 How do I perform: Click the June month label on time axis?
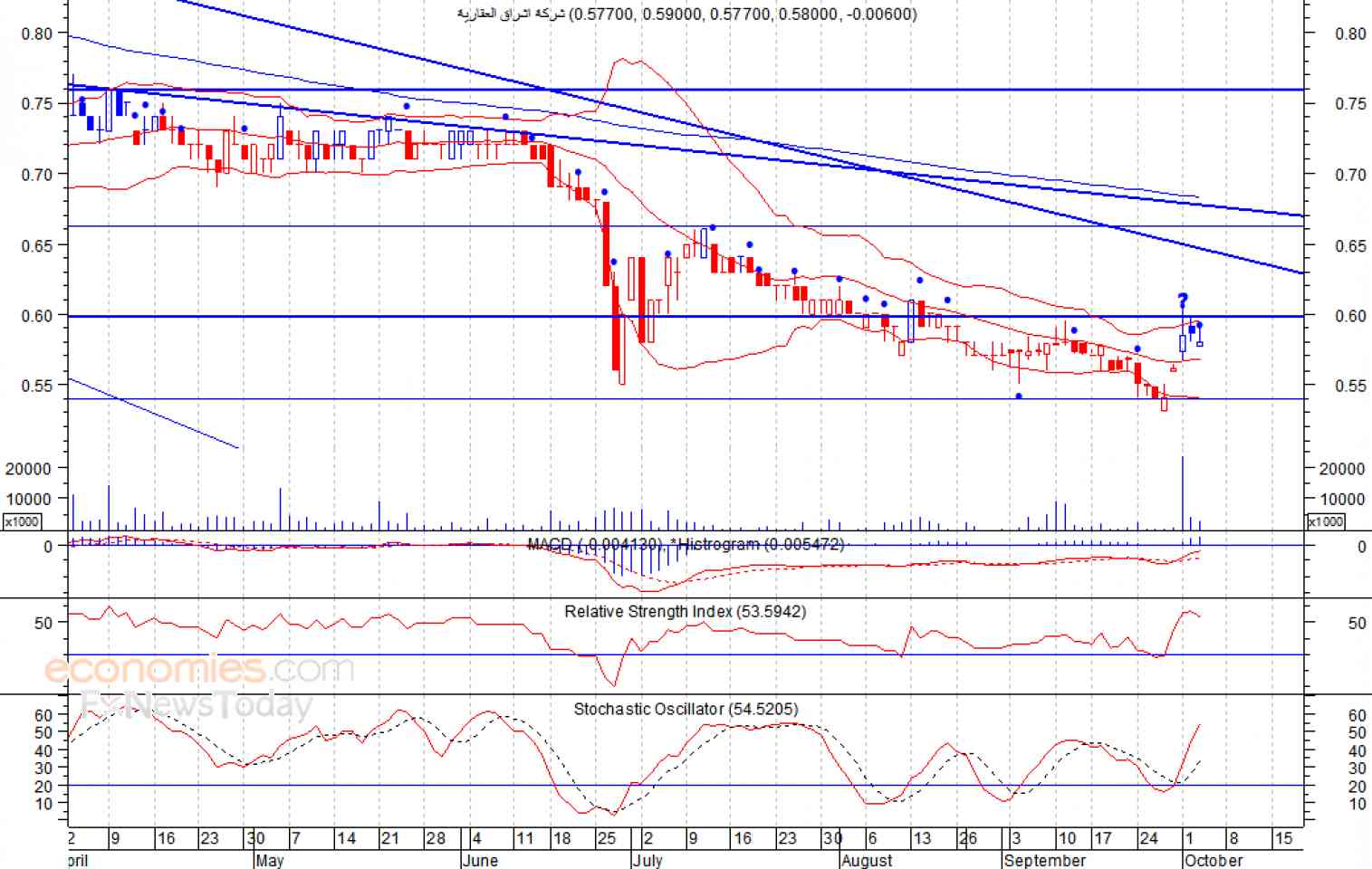480,860
